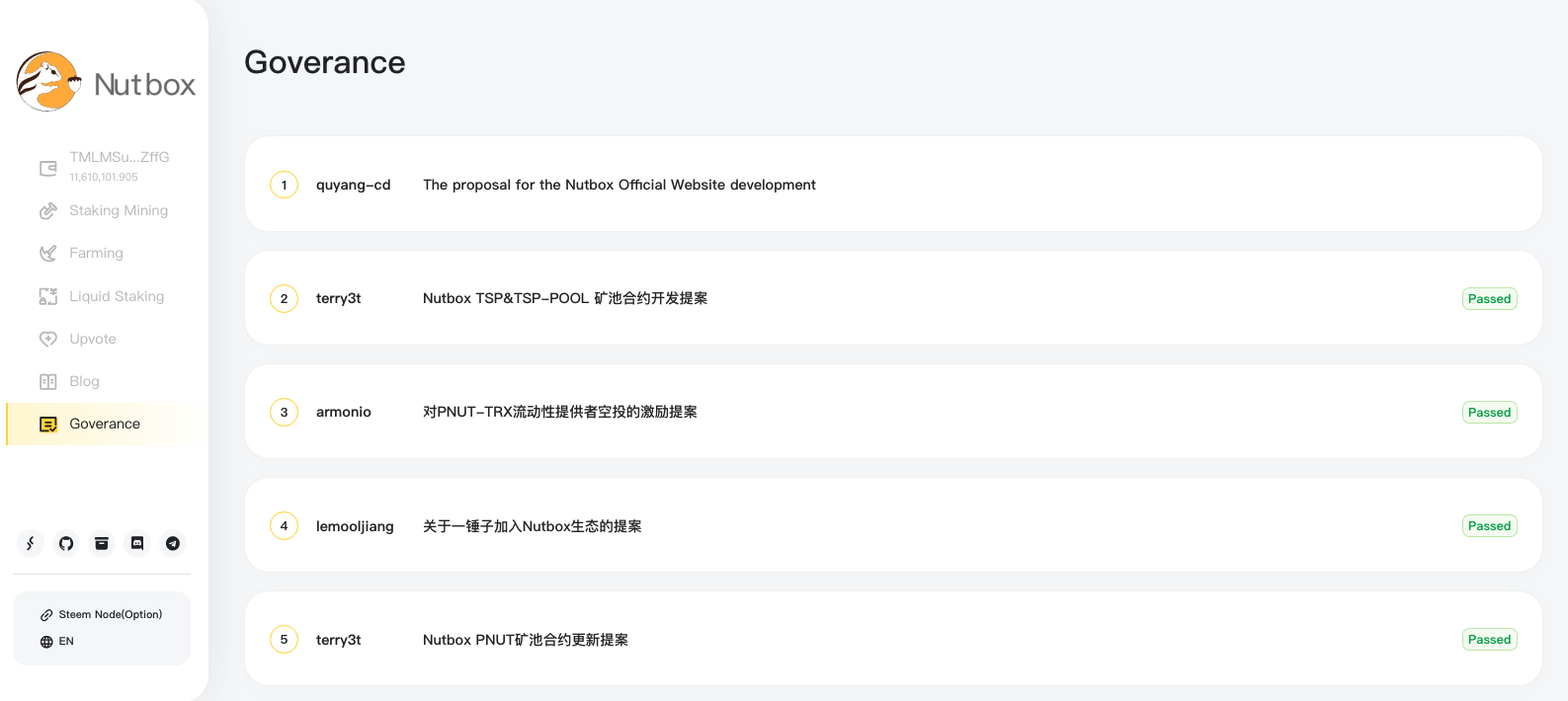The image size is (1568, 701).
Task: Open proposal '关于一锤子加入Nutbox生态的提案'
Action: pos(533,526)
